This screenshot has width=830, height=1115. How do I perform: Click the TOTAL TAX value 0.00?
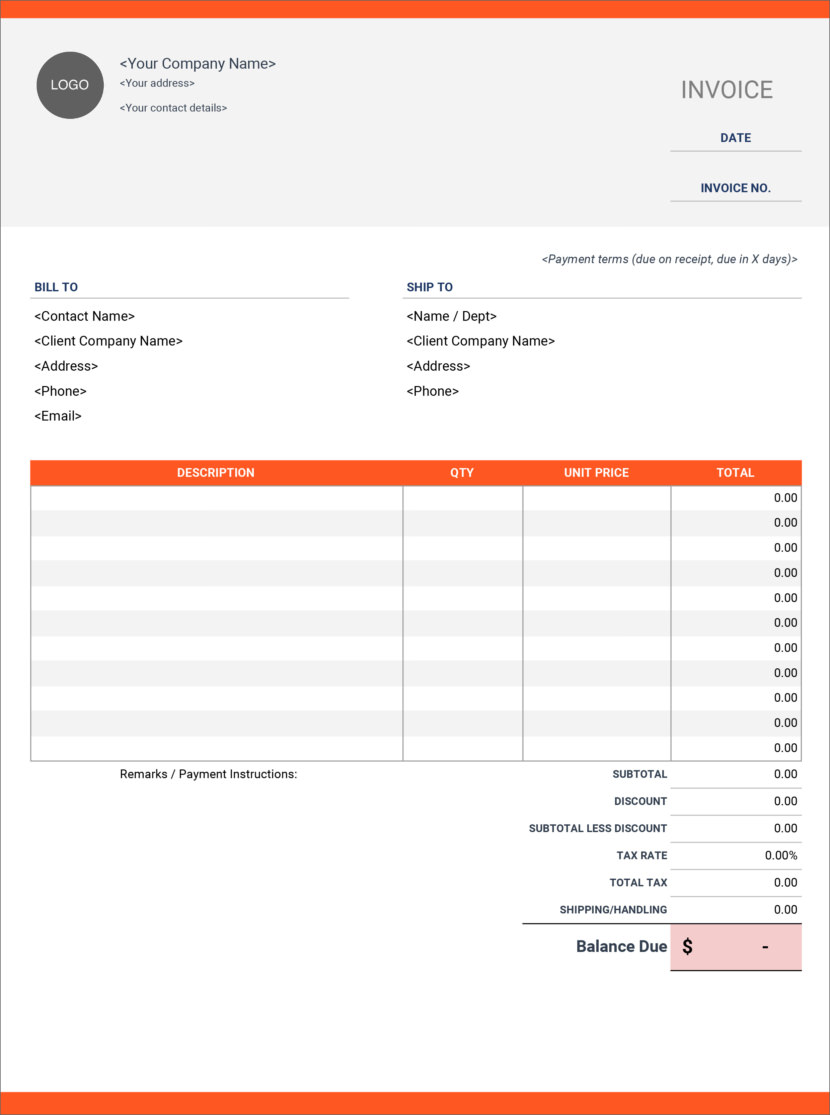pyautogui.click(x=785, y=882)
